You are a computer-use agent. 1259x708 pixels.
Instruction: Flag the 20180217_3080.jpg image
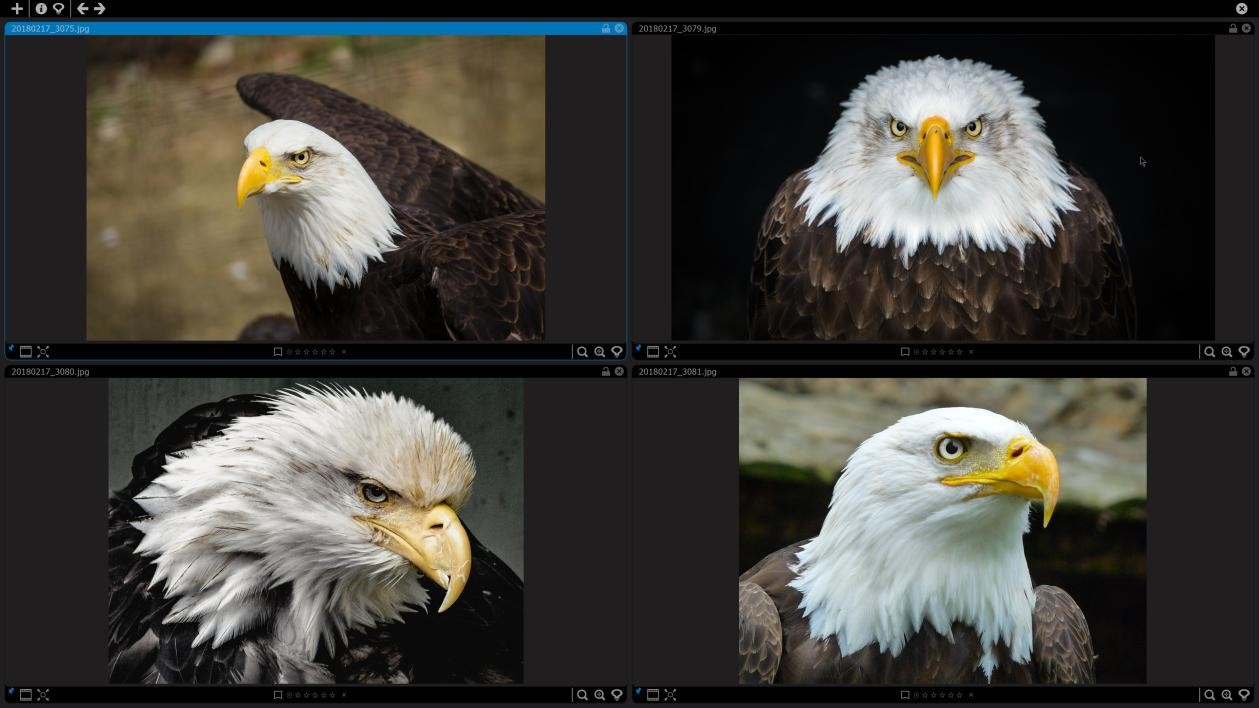click(278, 695)
